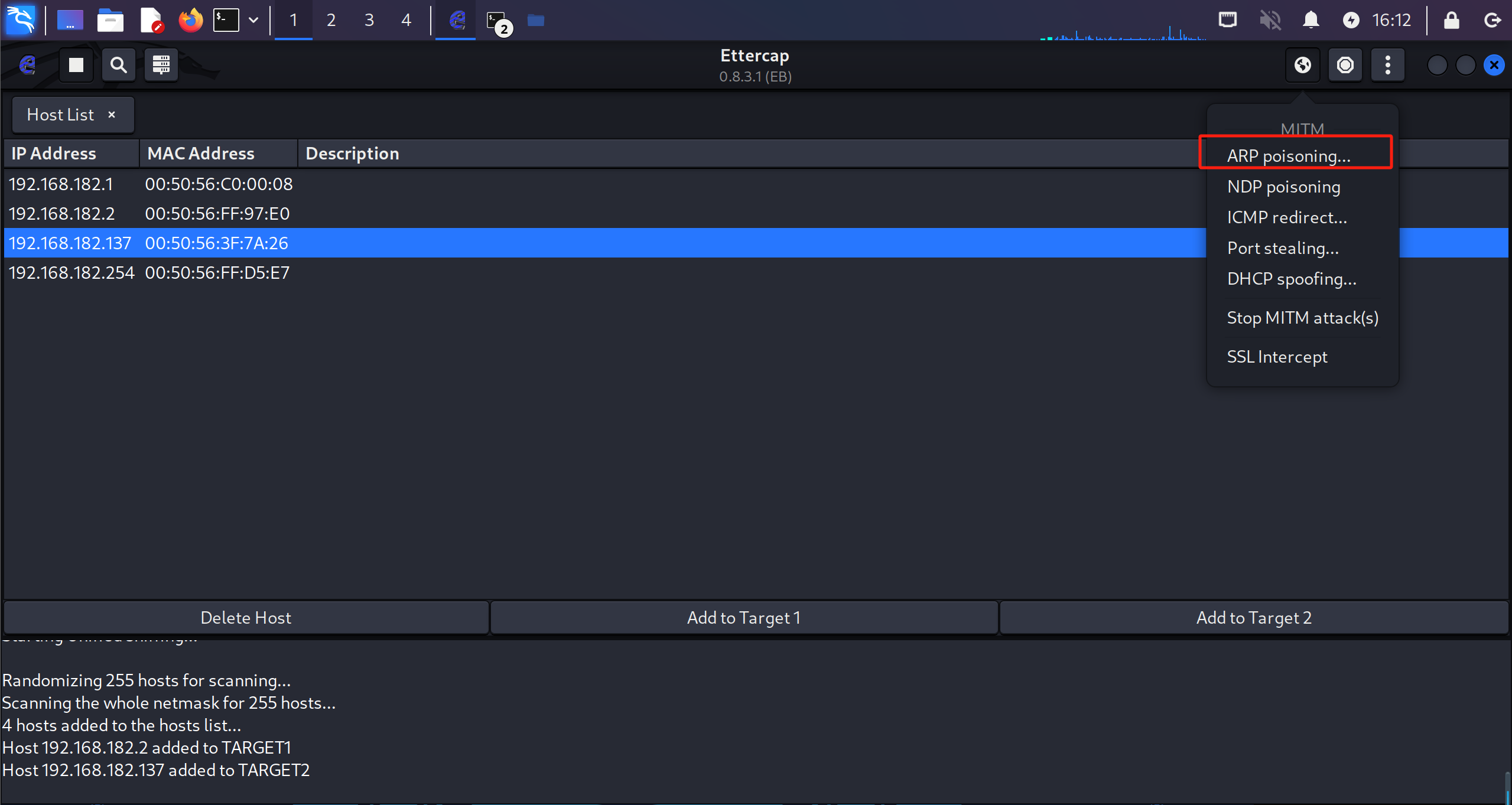This screenshot has height=805, width=1512.
Task: Choose Stop MITM attack(s) menu entry
Action: (x=1302, y=318)
